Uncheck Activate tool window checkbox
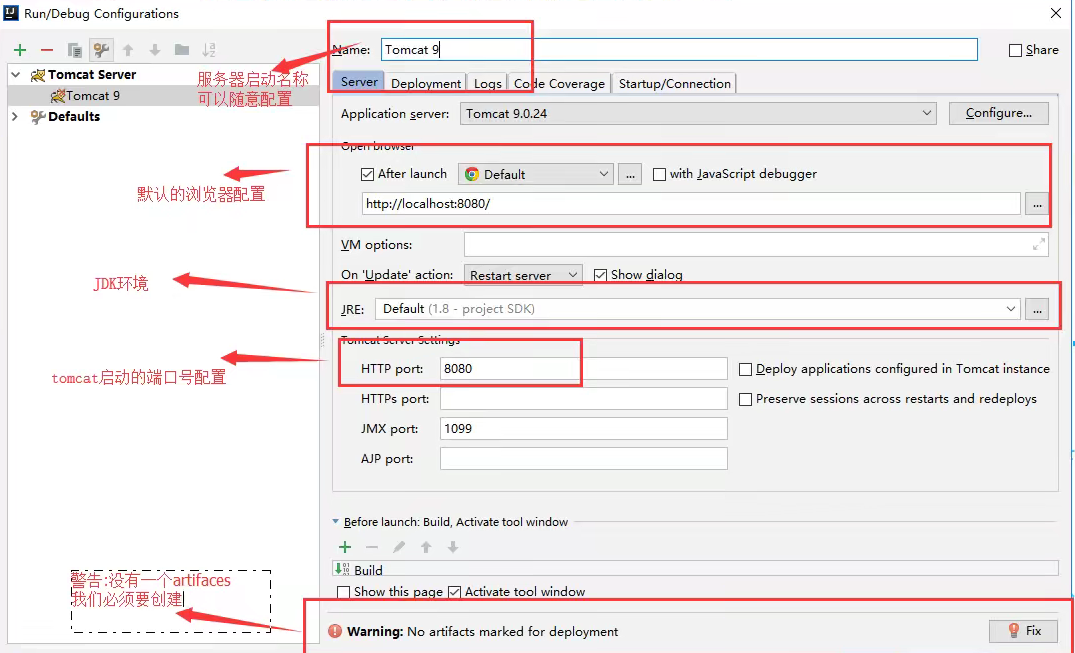The image size is (1075, 653). tap(454, 591)
